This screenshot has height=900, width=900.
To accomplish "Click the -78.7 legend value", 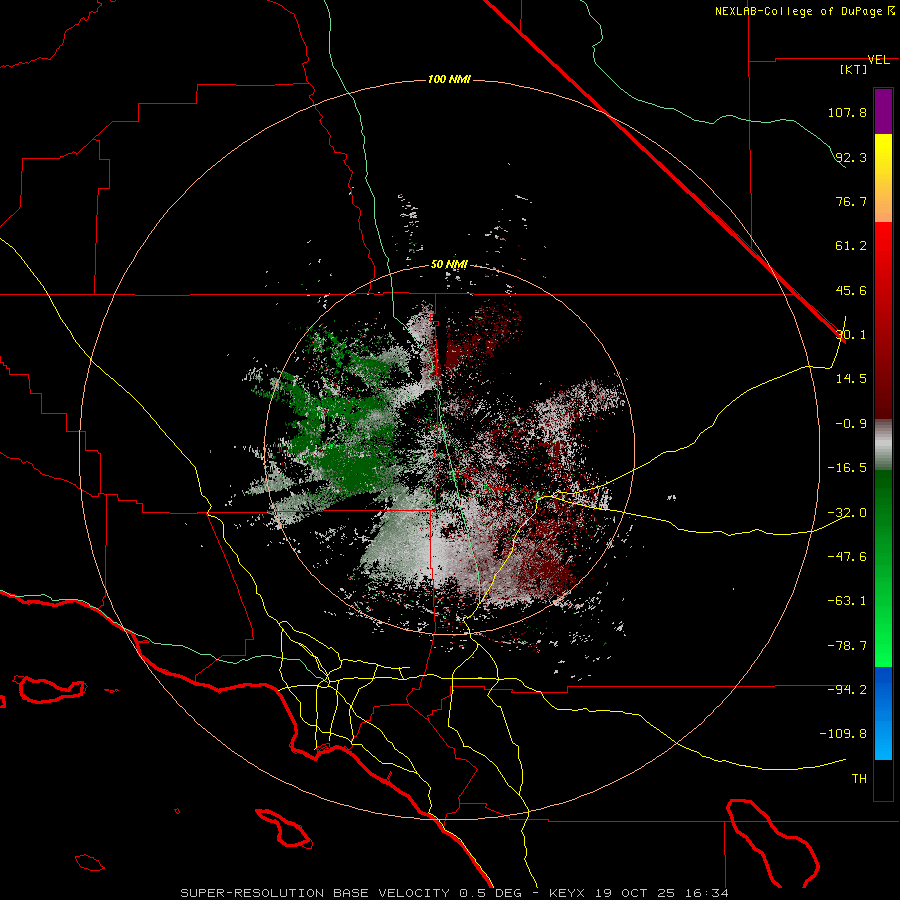I will pos(847,646).
